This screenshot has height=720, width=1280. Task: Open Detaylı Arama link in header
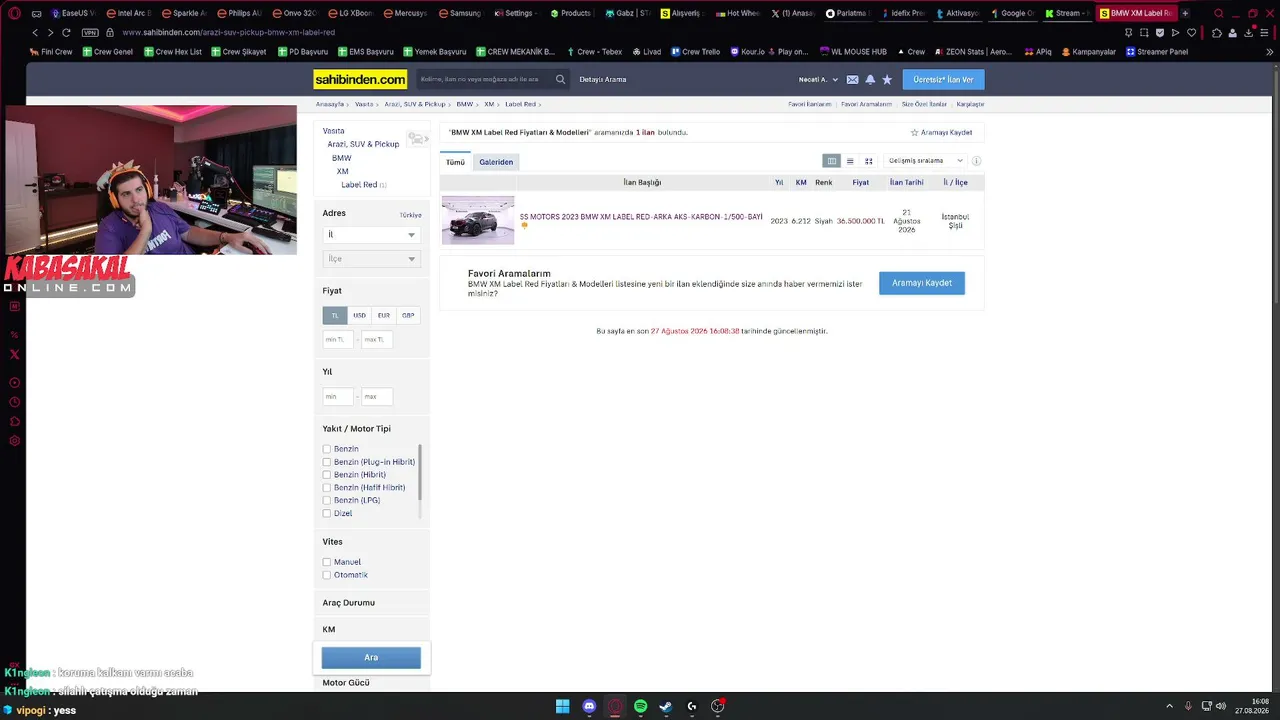click(603, 79)
